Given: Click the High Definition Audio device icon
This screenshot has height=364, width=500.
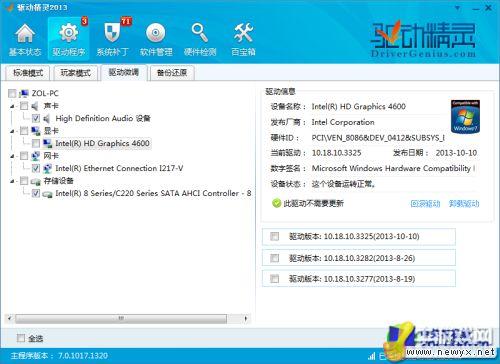Looking at the screenshot, I should pos(47,118).
